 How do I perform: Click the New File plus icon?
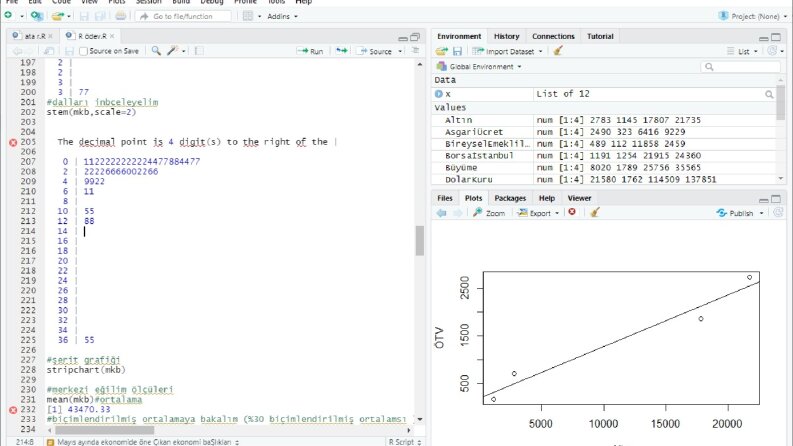pyautogui.click(x=8, y=16)
